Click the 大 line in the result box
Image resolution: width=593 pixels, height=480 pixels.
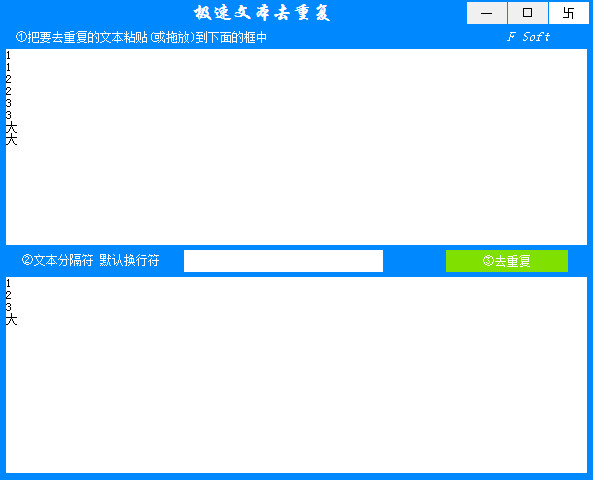point(11,319)
